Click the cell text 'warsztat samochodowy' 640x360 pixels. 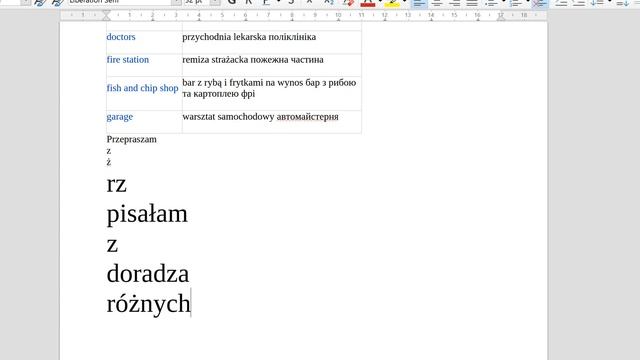click(228, 117)
